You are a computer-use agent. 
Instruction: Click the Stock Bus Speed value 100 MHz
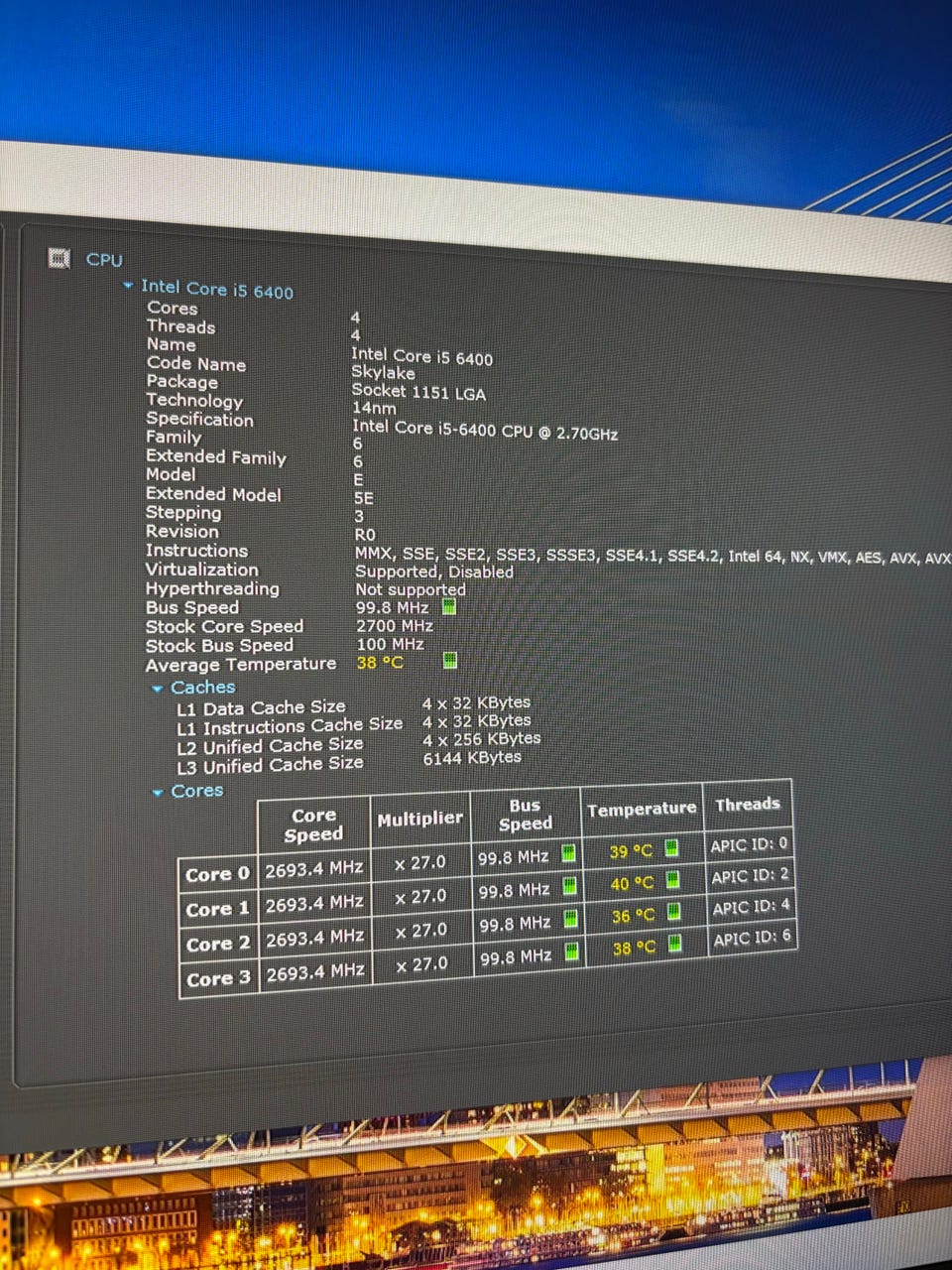tap(390, 645)
